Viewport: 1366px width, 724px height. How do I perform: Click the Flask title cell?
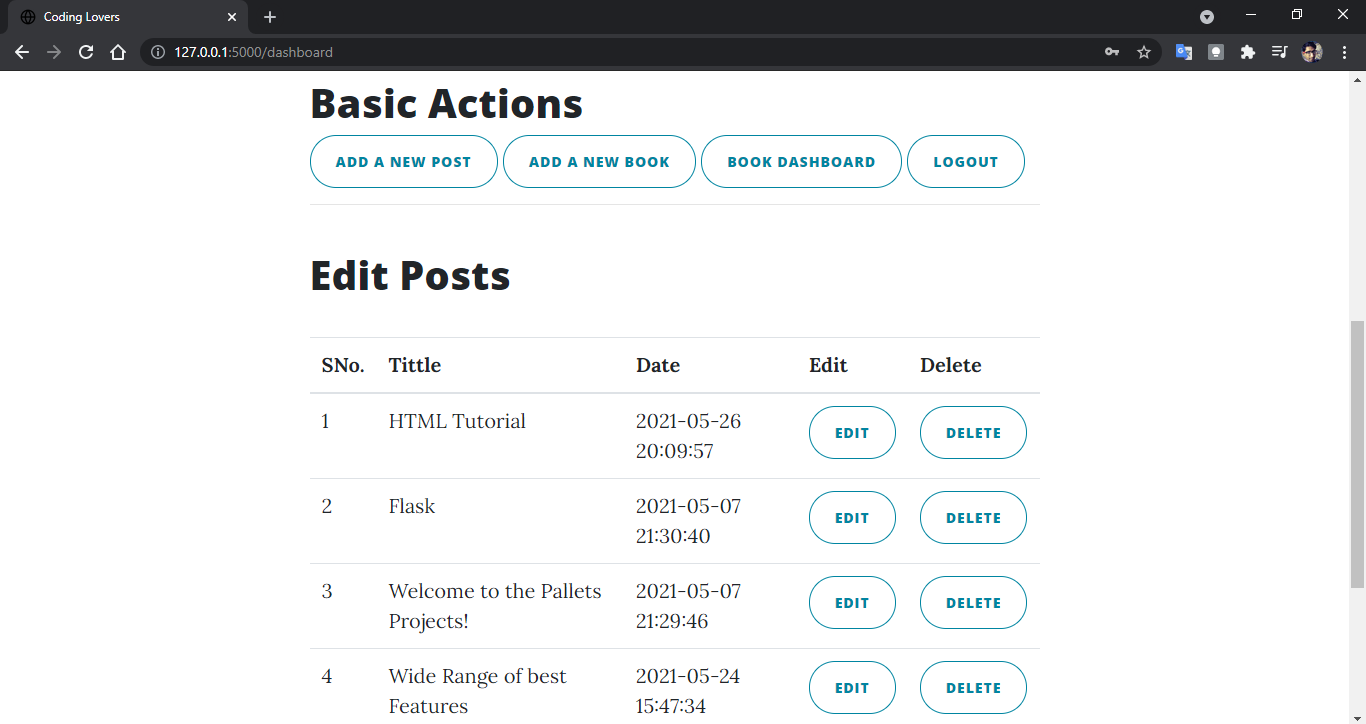coord(412,506)
